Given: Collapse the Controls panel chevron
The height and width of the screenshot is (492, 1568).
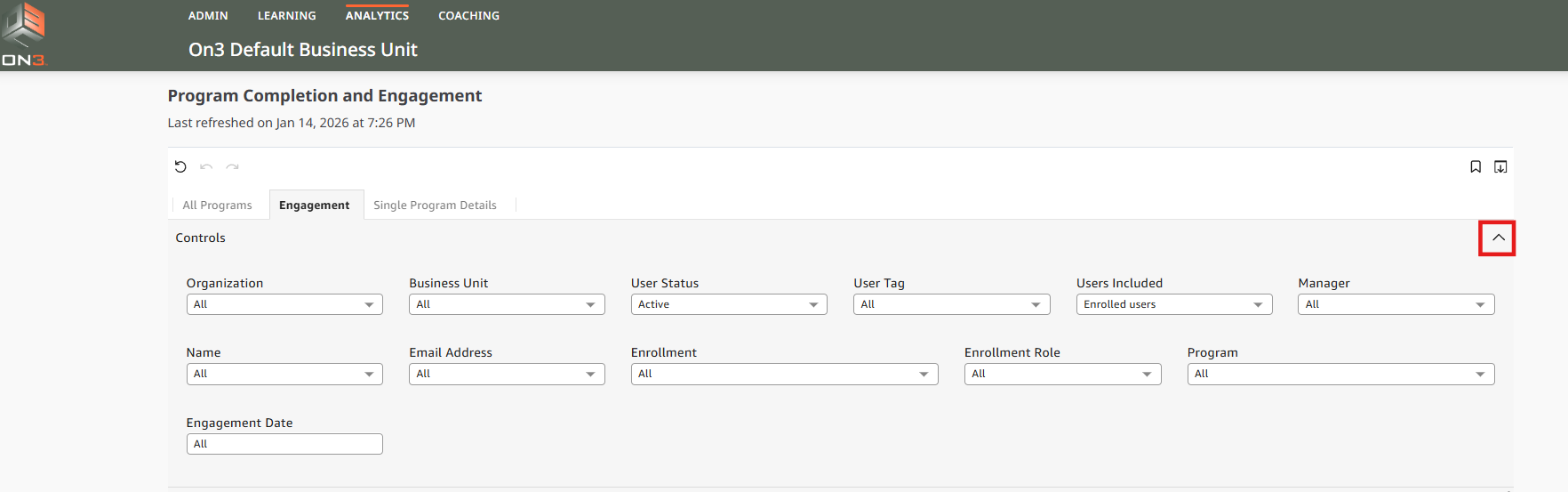Looking at the screenshot, I should click(x=1498, y=238).
